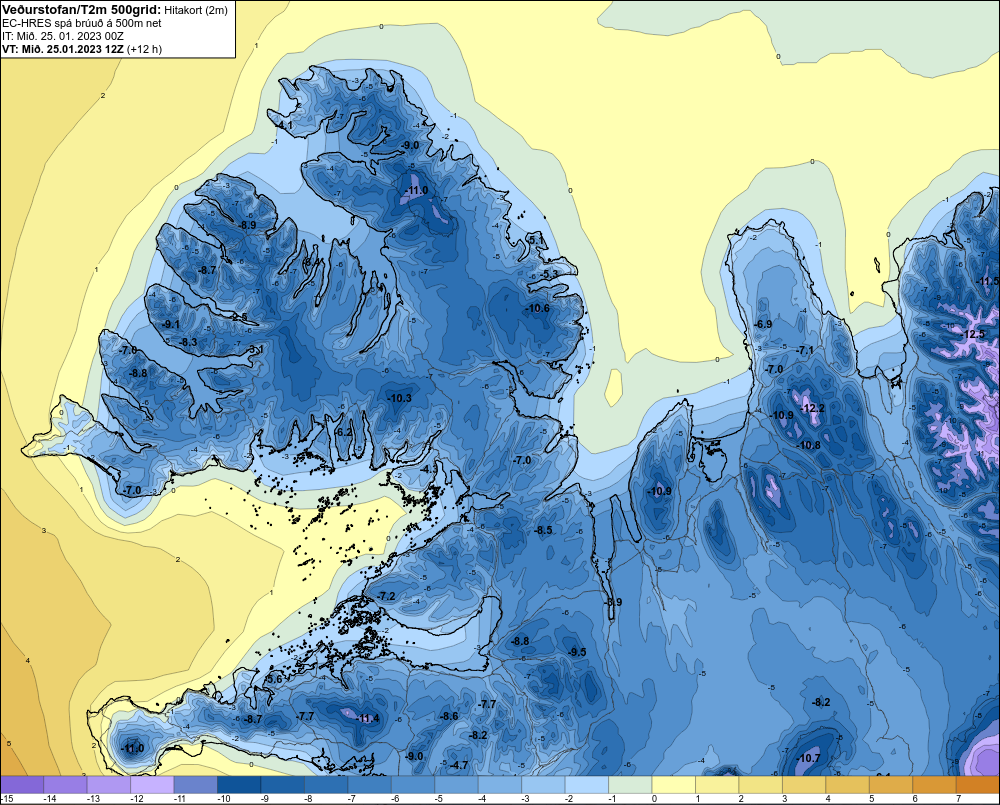The height and width of the screenshot is (805, 1000).
Task: Click the -10.3 temperature label on the map
Action: tap(399, 398)
